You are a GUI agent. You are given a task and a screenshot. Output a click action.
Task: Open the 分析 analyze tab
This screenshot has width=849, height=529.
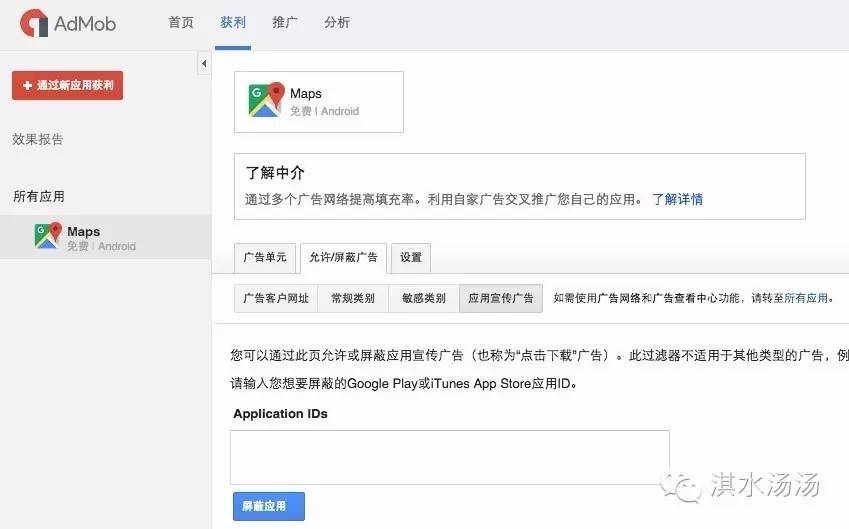[337, 23]
